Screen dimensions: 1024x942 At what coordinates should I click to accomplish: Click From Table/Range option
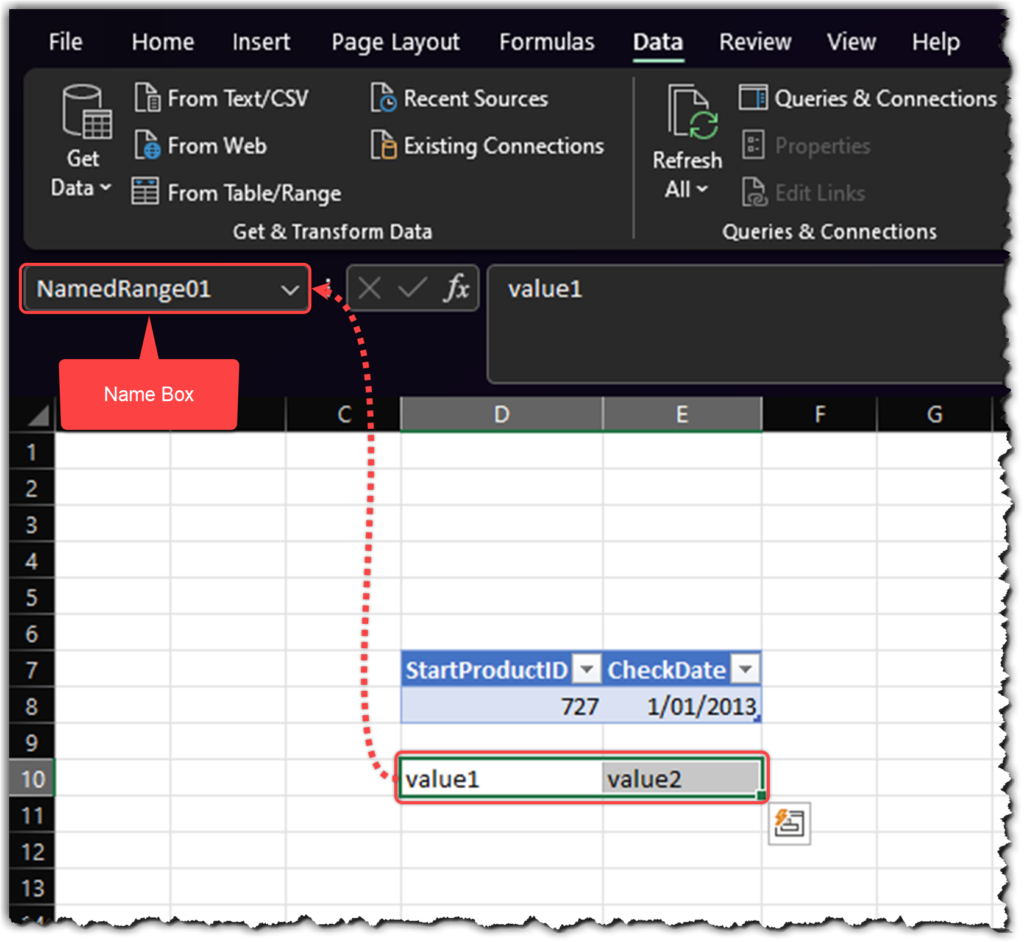pos(236,193)
